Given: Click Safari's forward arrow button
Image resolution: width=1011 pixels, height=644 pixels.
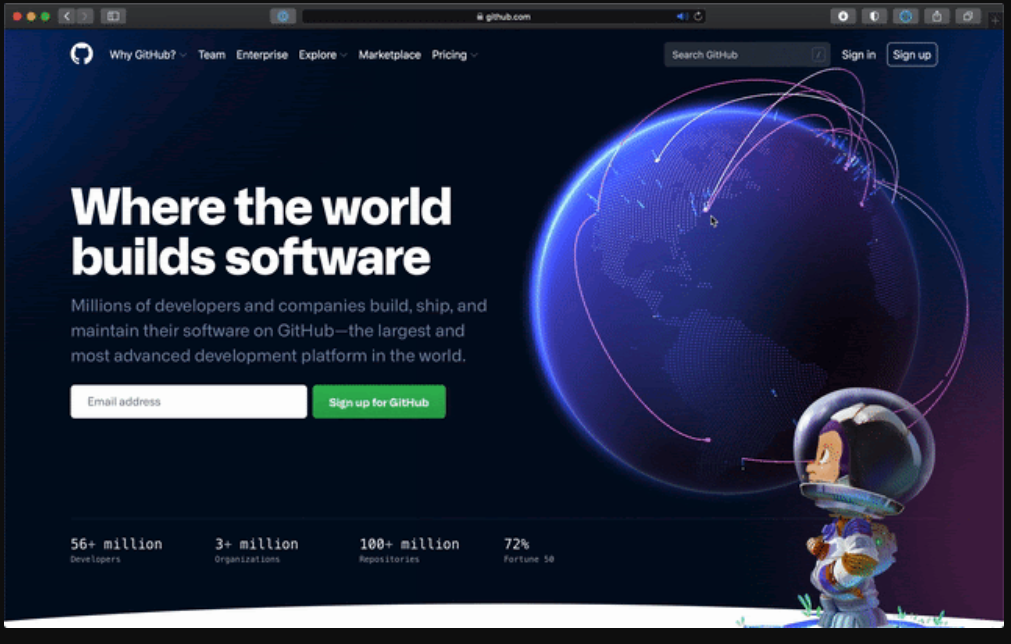Looking at the screenshot, I should (85, 16).
